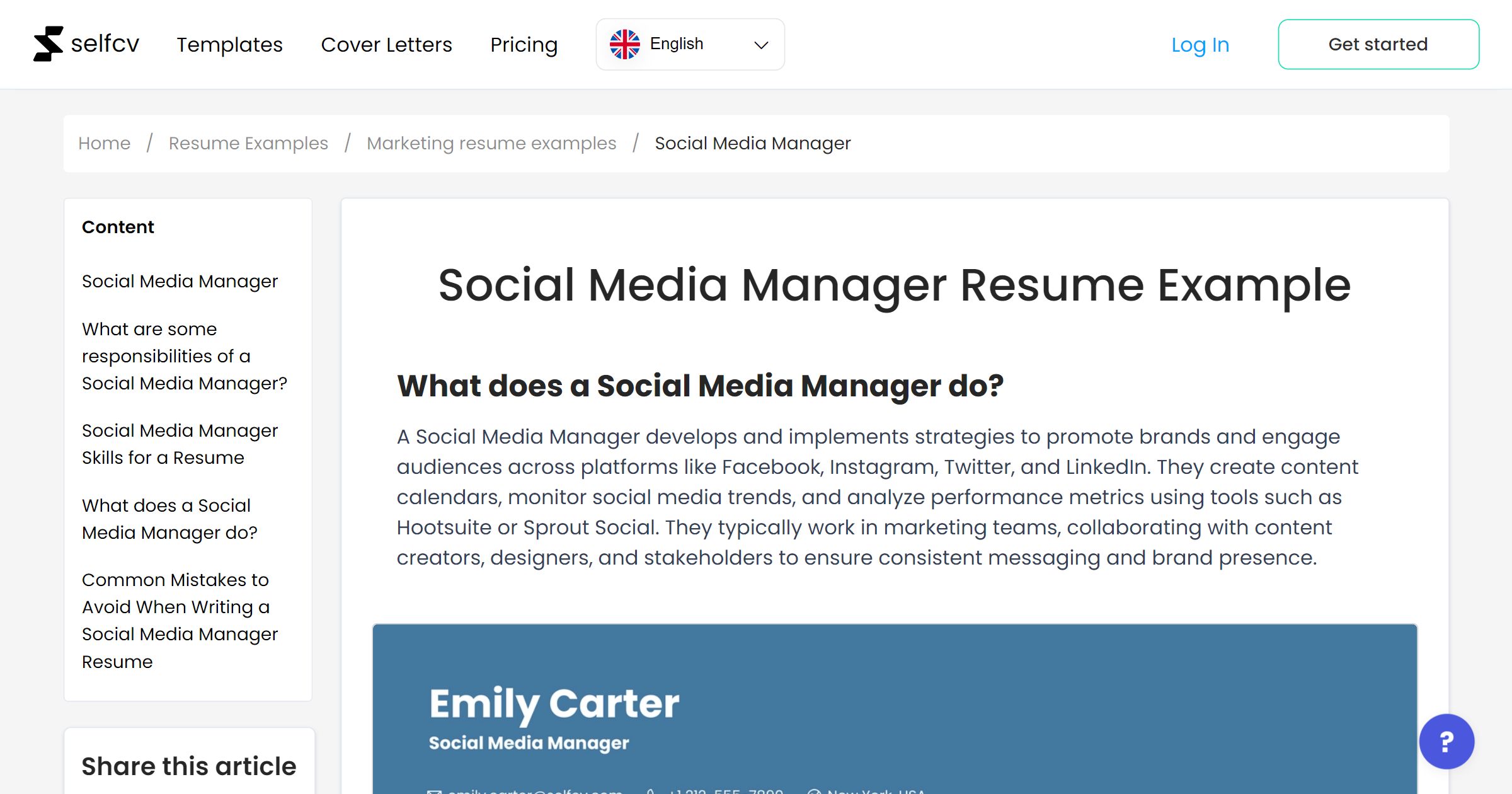Open Marketing resume examples breadcrumb link

pos(491,143)
